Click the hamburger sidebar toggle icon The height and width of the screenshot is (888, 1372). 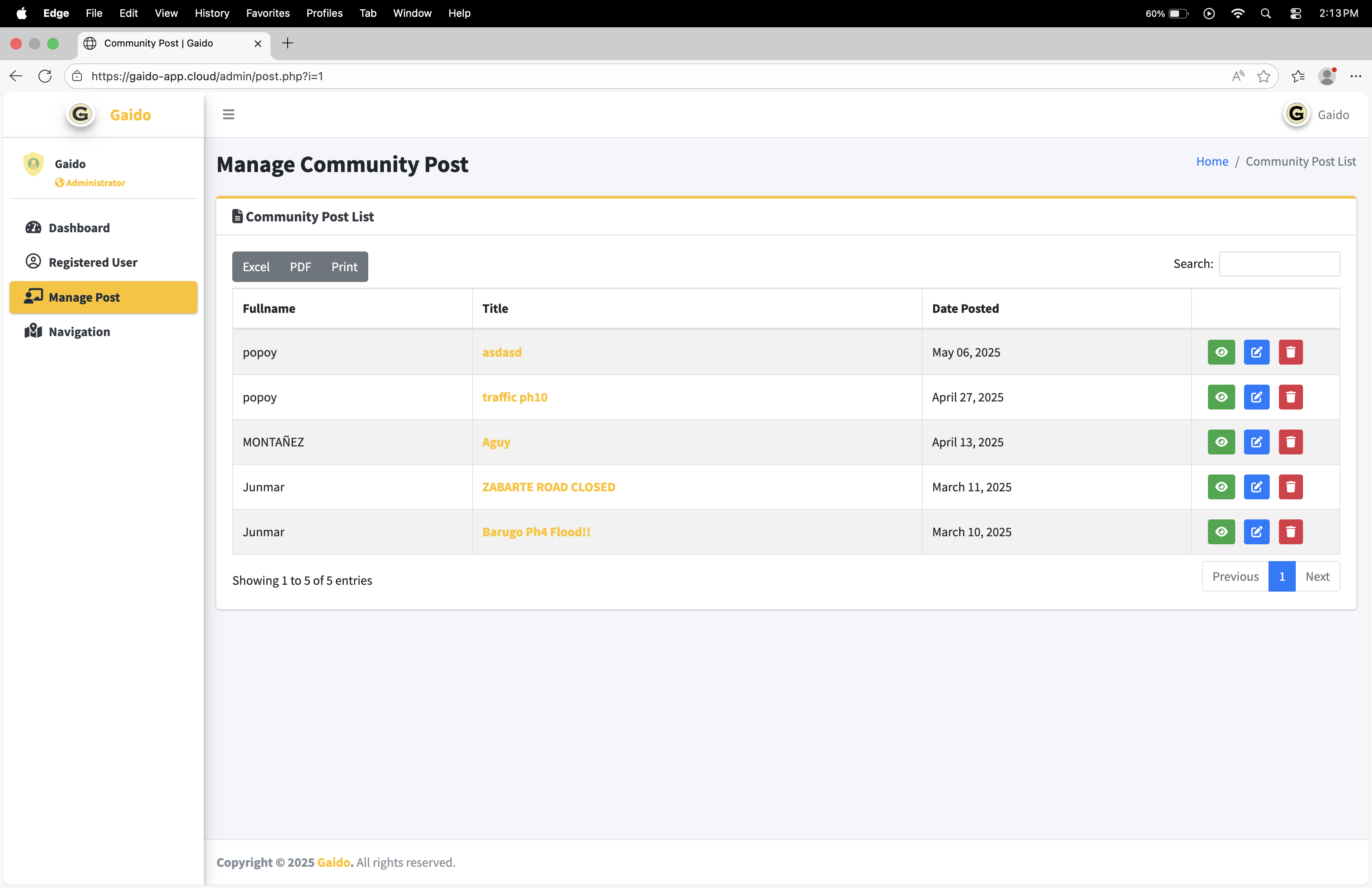228,114
